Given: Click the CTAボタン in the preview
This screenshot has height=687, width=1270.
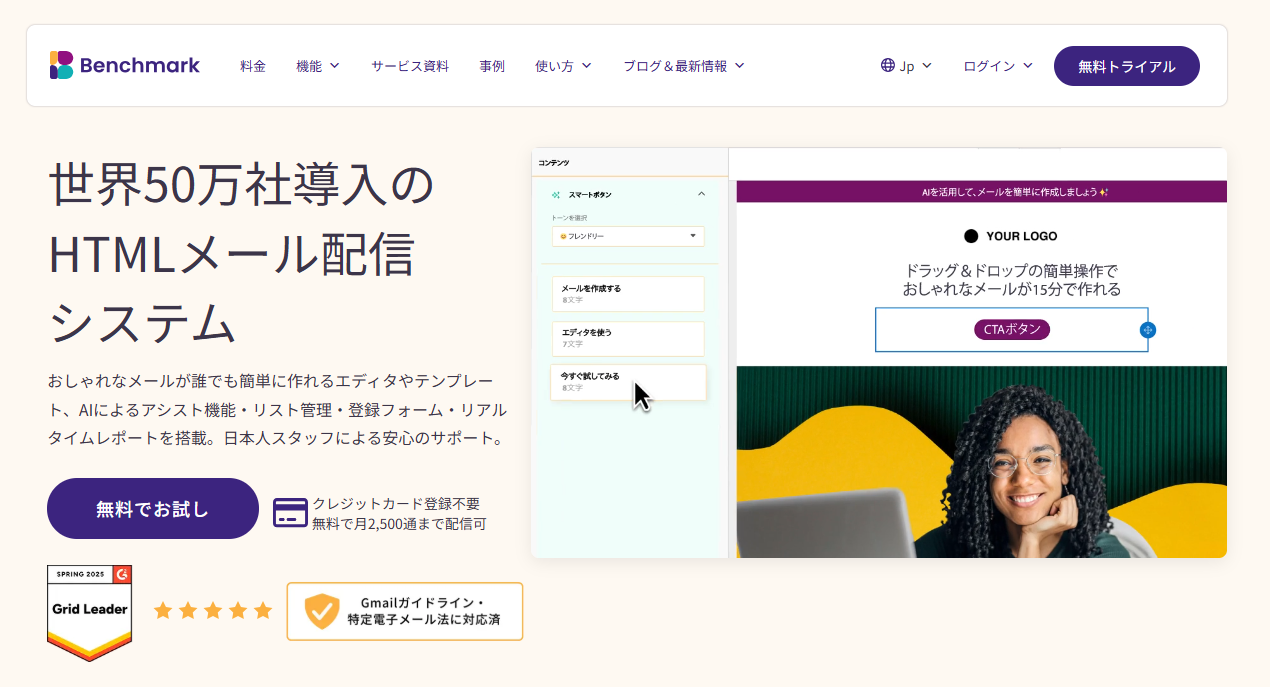Looking at the screenshot, I should [1012, 330].
